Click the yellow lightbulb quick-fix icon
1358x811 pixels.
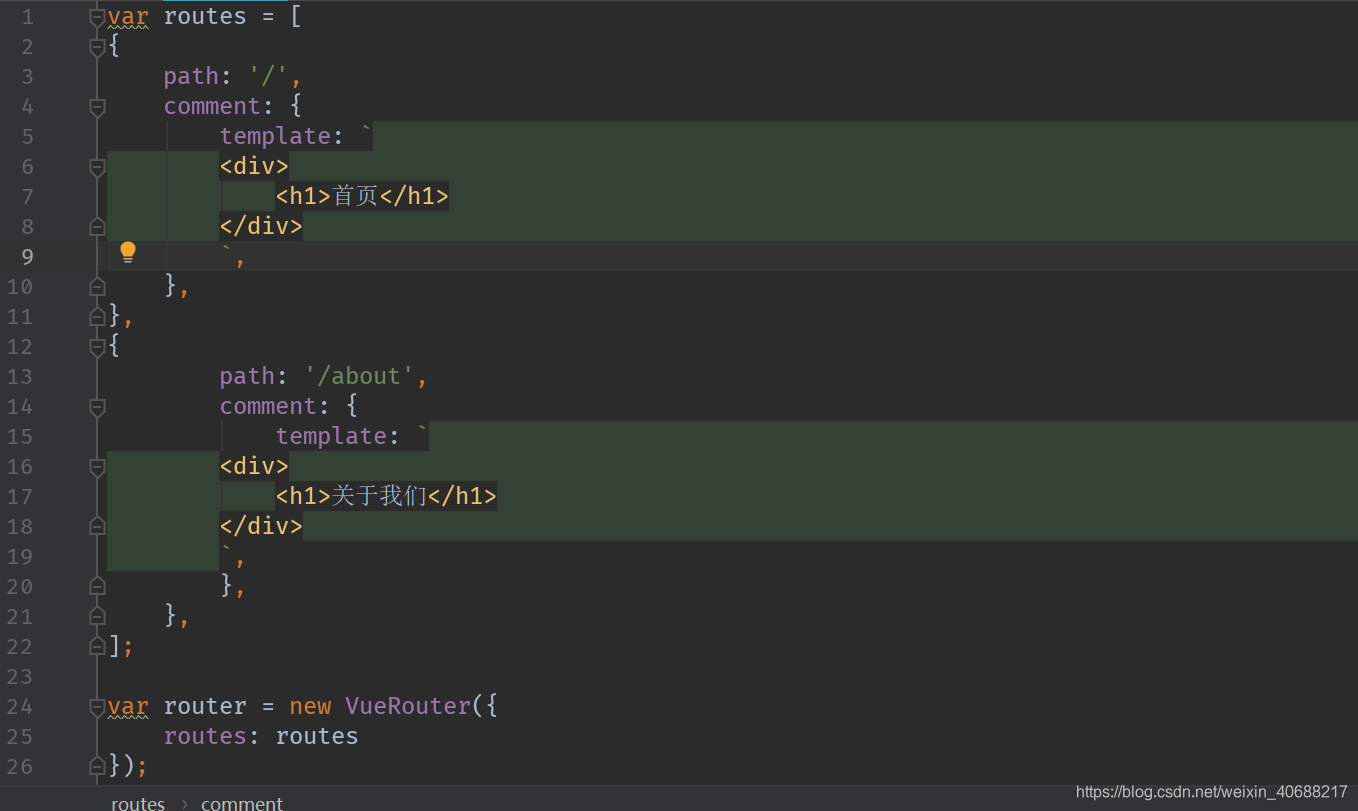pos(128,253)
